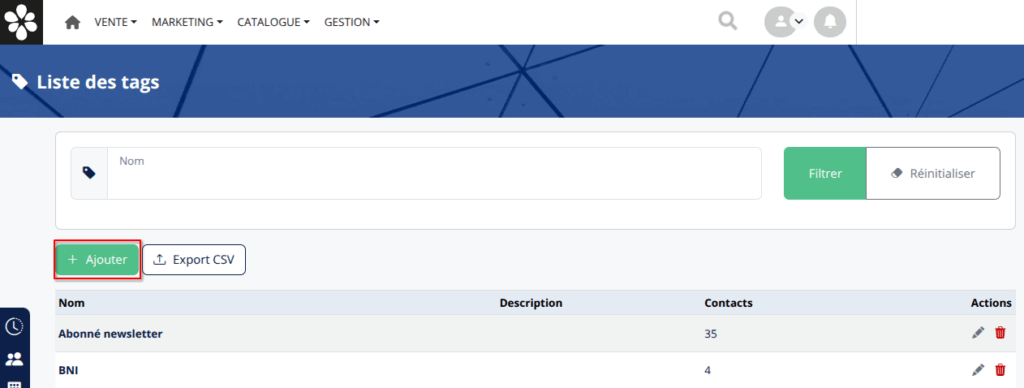Add a new tag with Ajouter
This screenshot has height=388, width=1024.
tap(97, 259)
